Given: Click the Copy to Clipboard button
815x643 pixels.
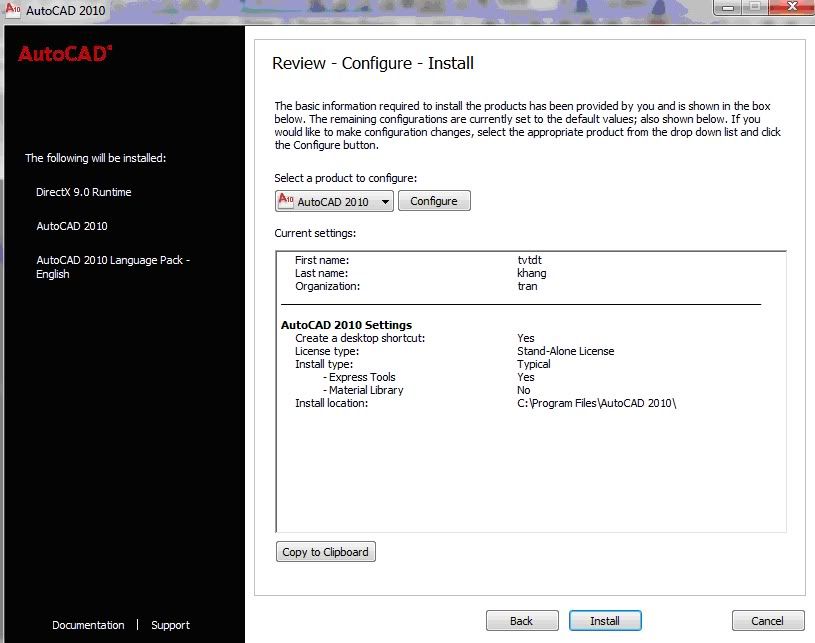Looking at the screenshot, I should pos(325,552).
